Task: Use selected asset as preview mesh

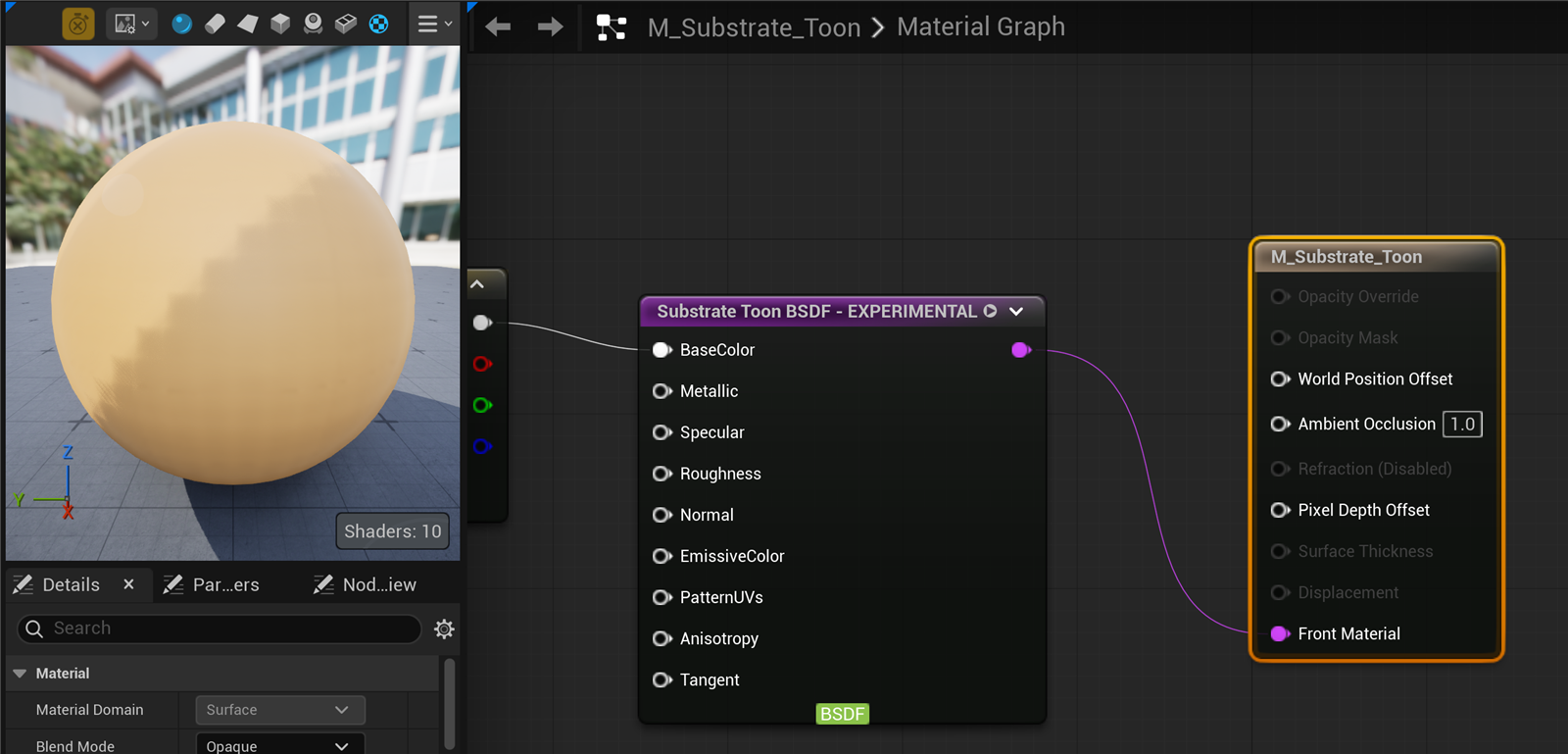Action: click(346, 24)
